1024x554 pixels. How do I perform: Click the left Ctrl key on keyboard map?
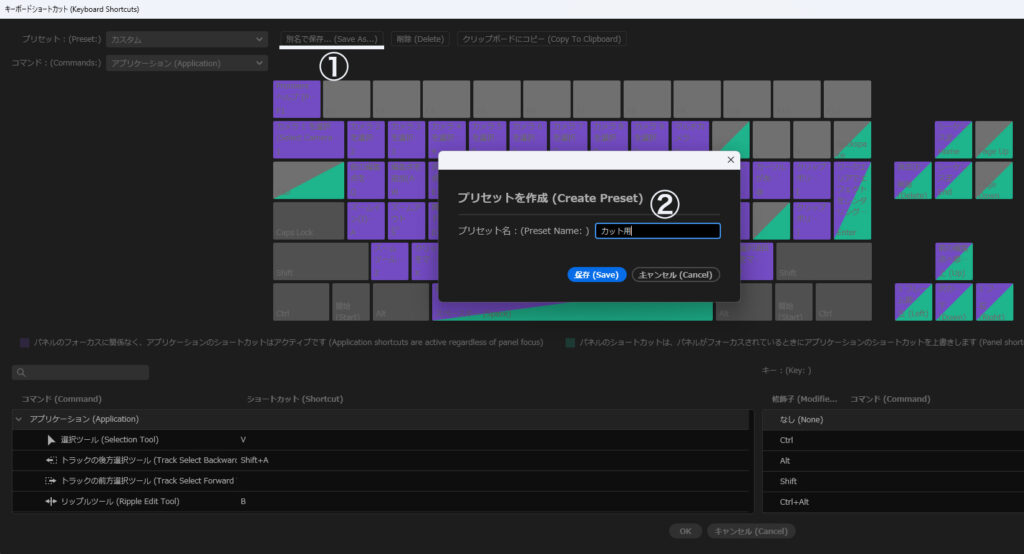tap(301, 302)
